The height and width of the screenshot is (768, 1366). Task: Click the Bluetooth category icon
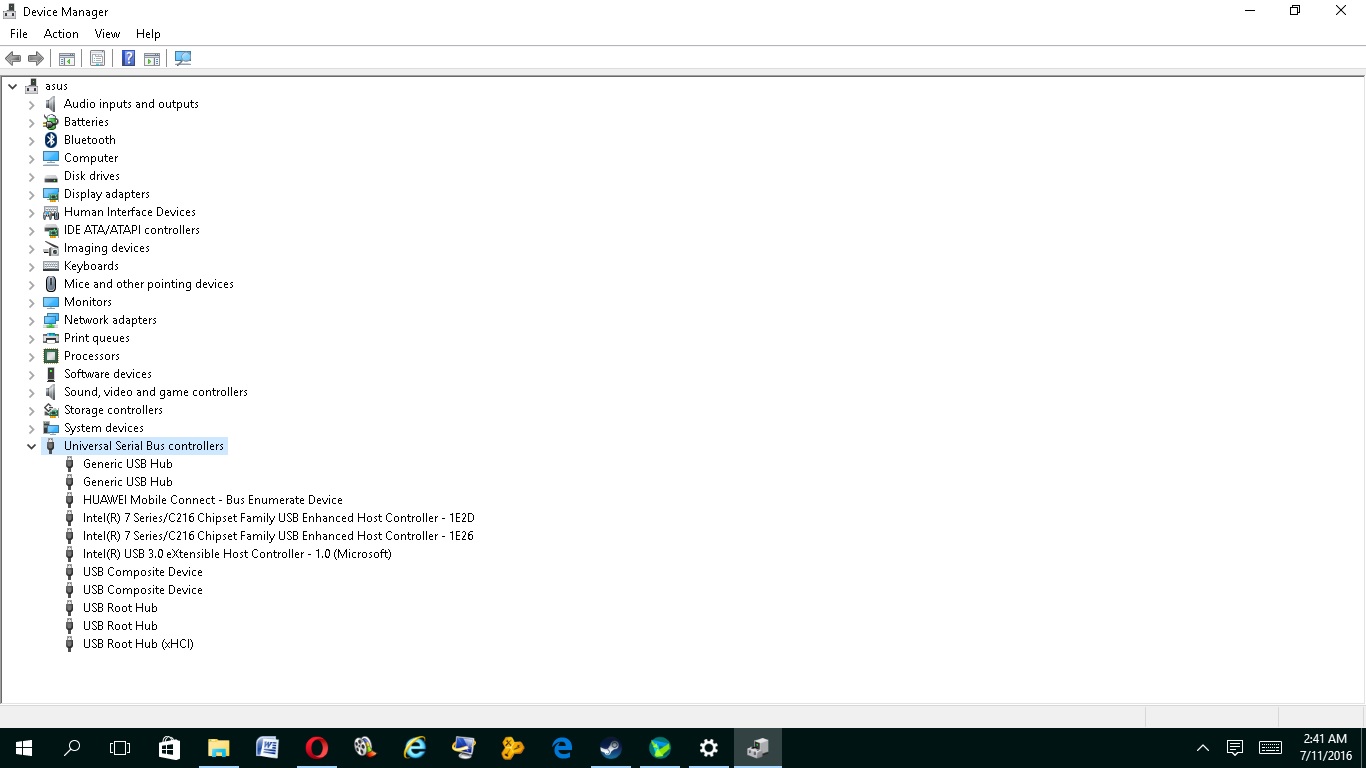point(51,140)
